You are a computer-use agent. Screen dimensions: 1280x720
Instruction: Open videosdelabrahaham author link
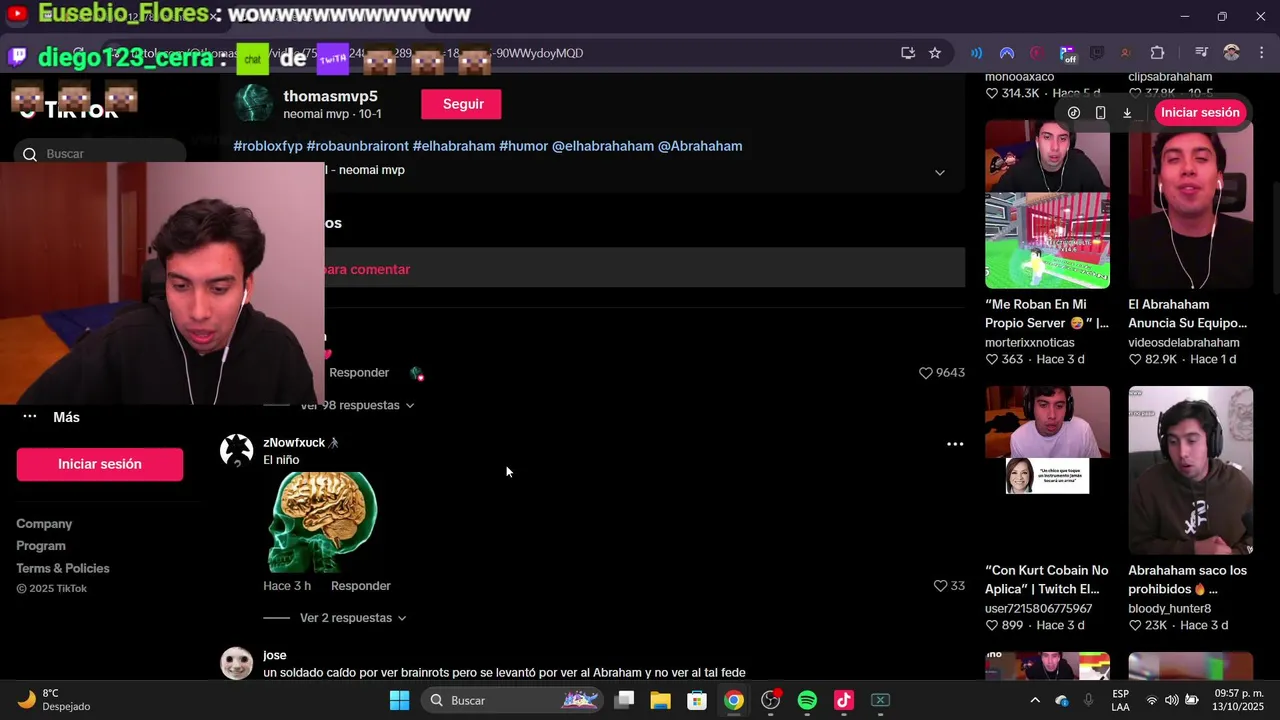coord(1184,342)
